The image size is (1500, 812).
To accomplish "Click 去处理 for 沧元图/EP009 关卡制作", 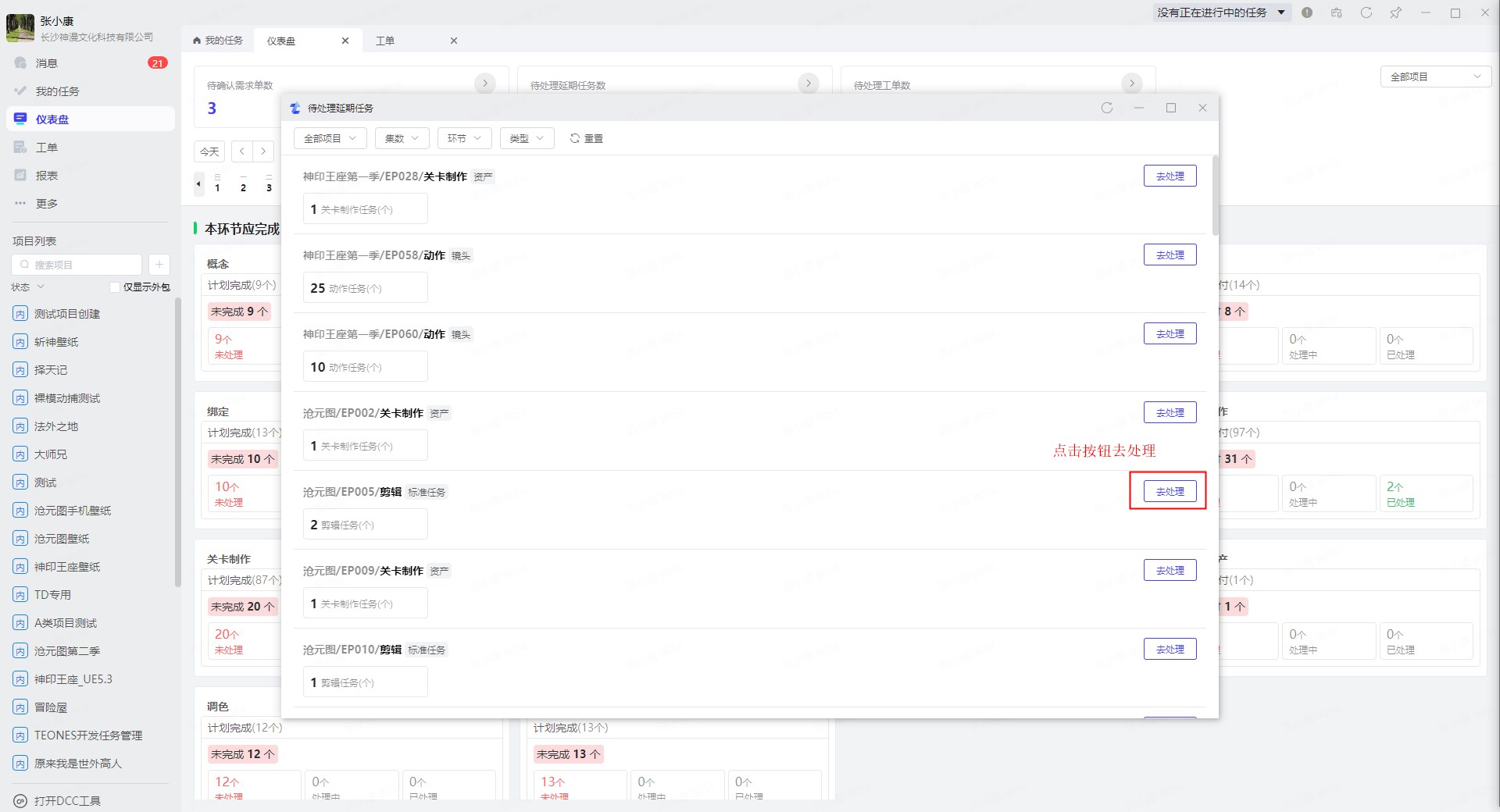I will pyautogui.click(x=1170, y=570).
